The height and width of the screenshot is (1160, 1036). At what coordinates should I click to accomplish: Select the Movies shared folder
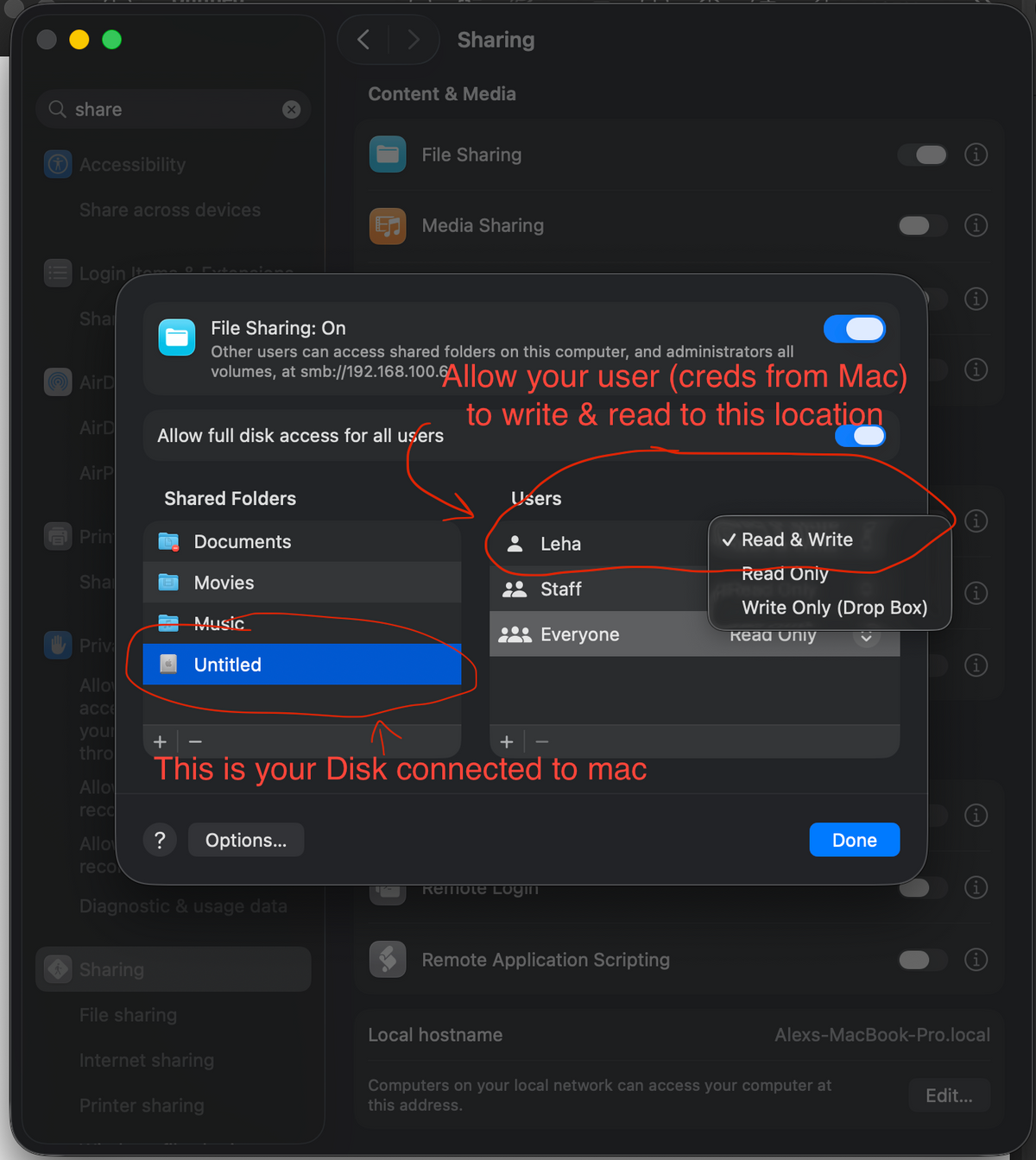coord(302,583)
